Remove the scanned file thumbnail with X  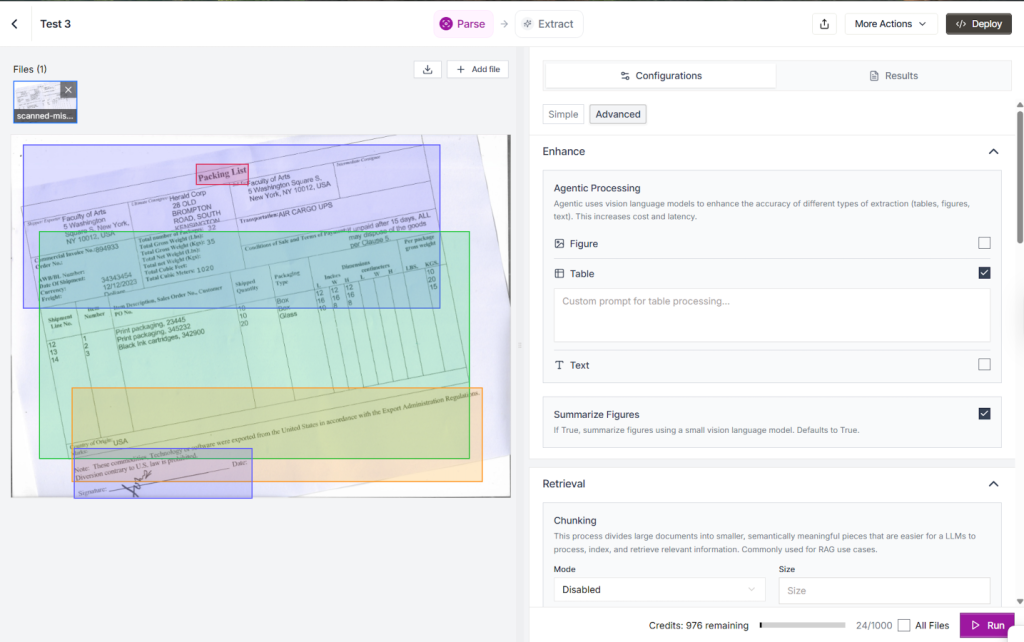(68, 90)
